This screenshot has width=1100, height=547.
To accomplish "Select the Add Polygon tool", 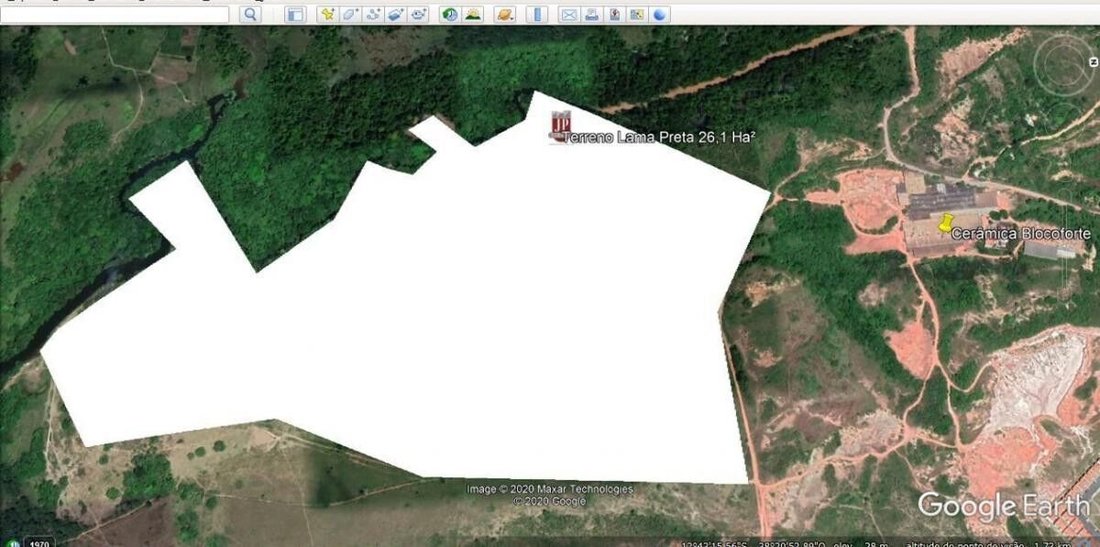I will coord(350,14).
